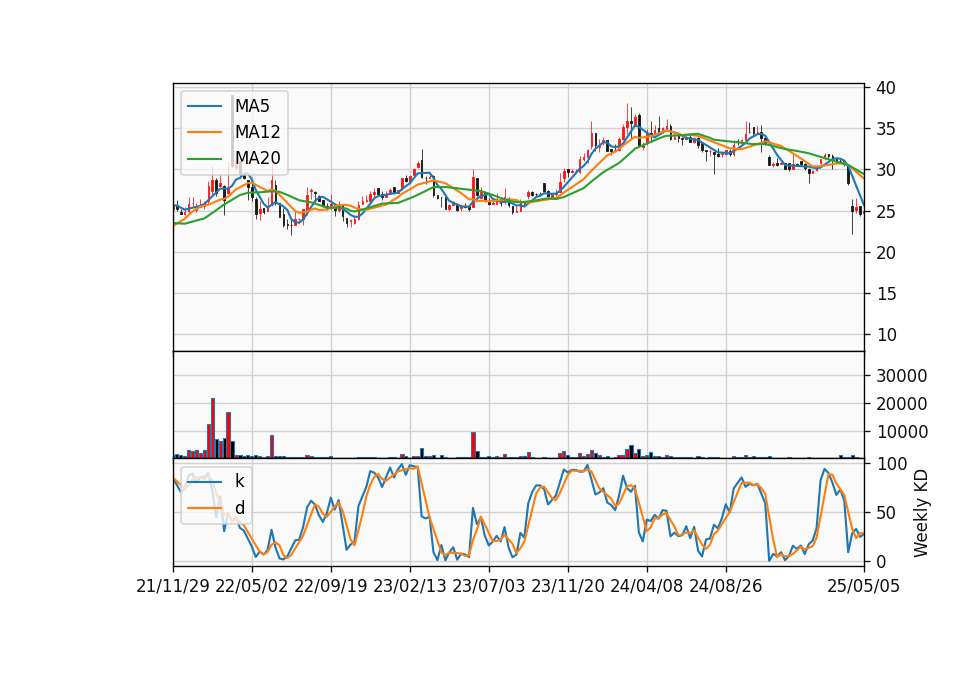Click the 23/02/13 date label
This screenshot has height=690, width=960.
click(410, 586)
